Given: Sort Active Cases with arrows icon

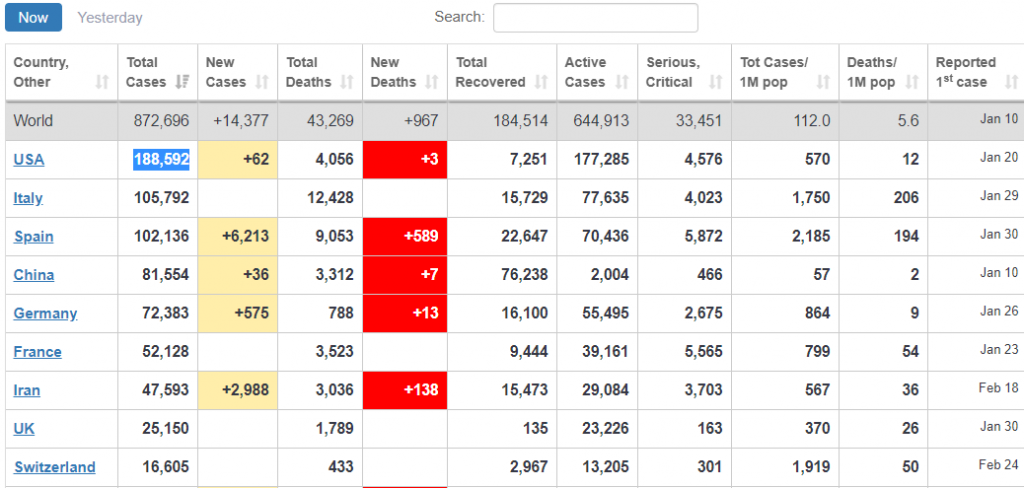Looking at the screenshot, I should (622, 82).
